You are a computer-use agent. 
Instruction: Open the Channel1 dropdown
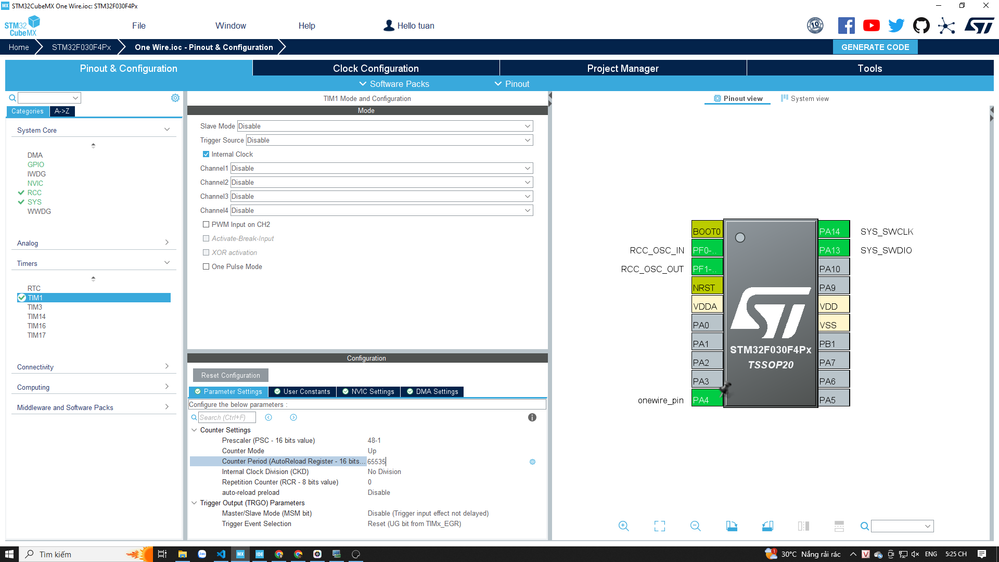(381, 168)
